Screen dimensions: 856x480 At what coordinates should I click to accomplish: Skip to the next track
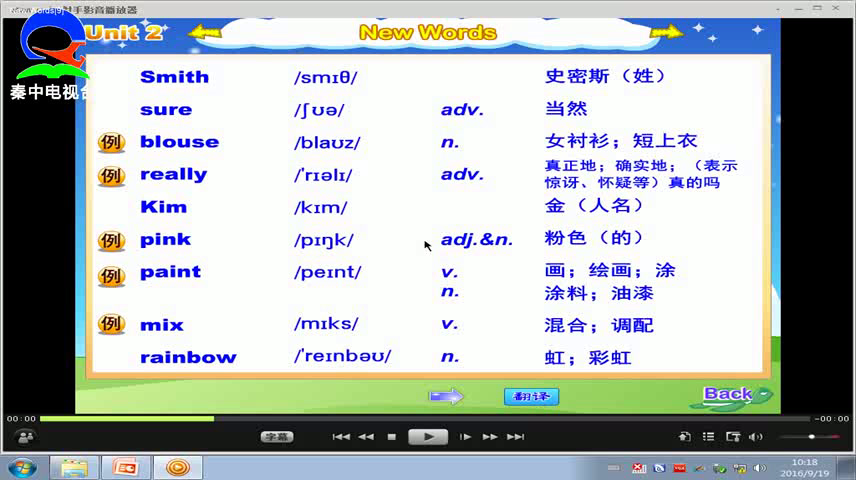[515, 437]
